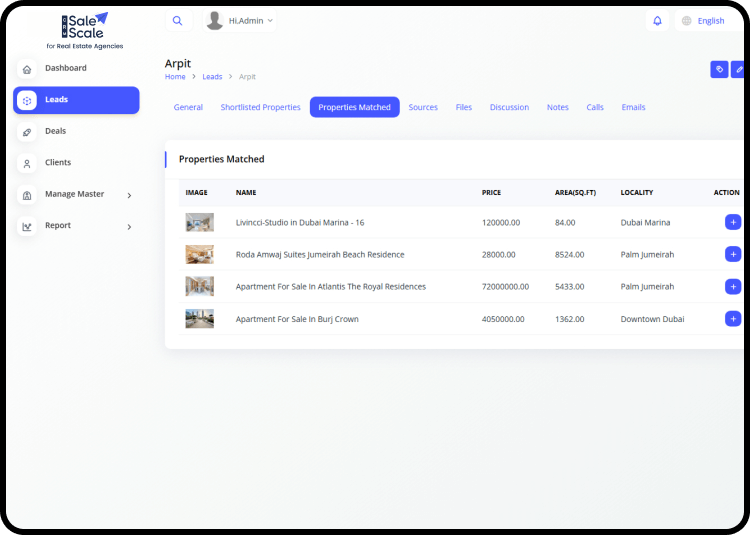
Task: Add Livincci-Studio property with plus button
Action: click(732, 222)
